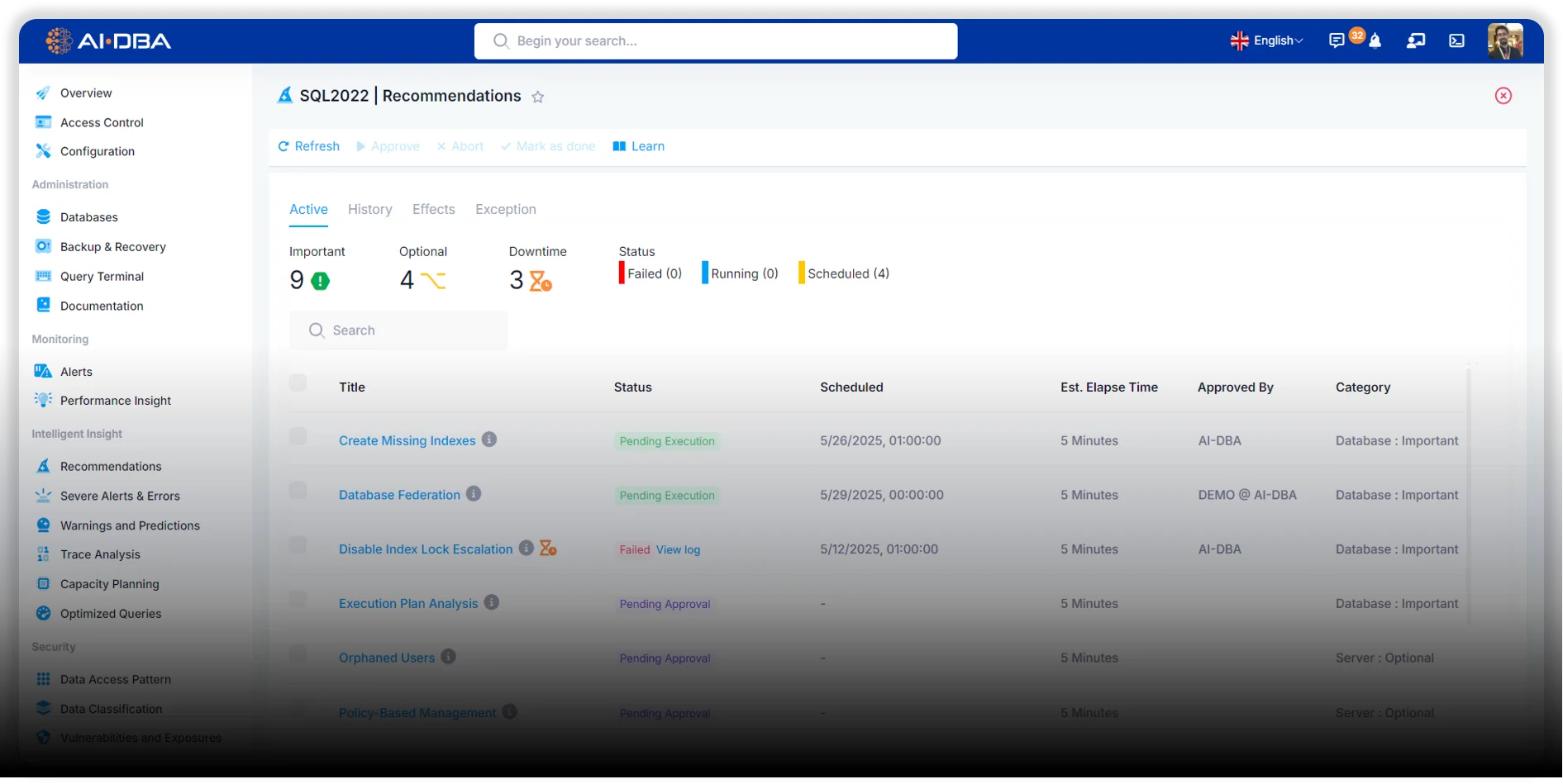The height and width of the screenshot is (784, 1563).
Task: Open the chat messages icon
Action: (x=1336, y=41)
